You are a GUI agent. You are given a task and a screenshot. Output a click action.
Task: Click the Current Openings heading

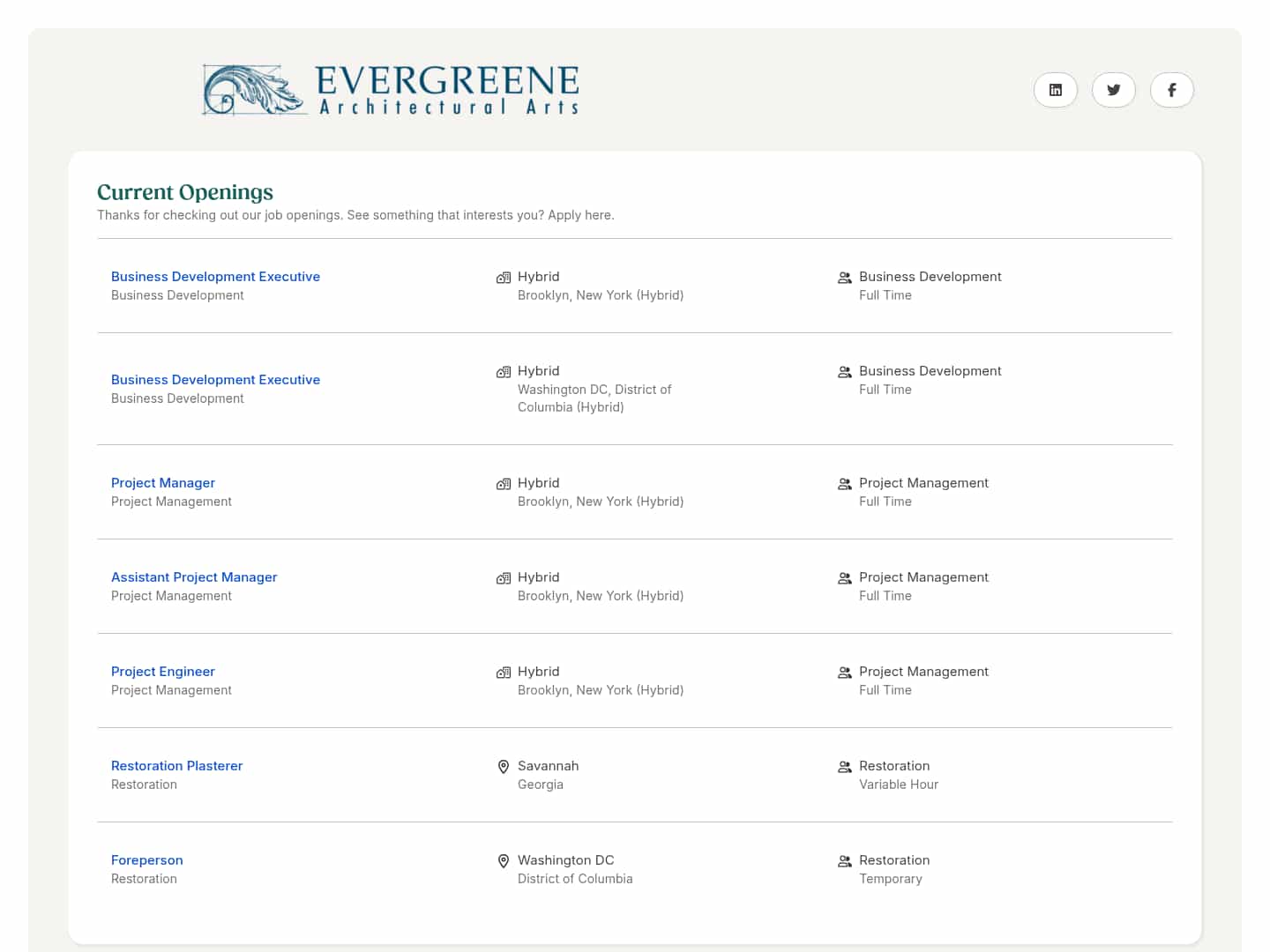185,191
